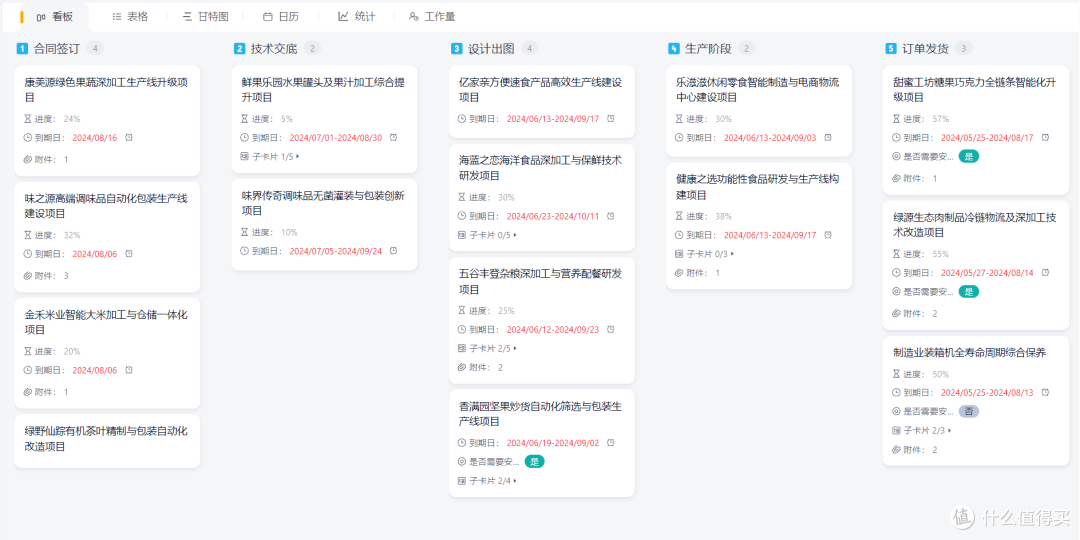This screenshot has width=1080, height=540.
Task: Open the 绿野仙踪有机茶叶 project card
Action: click(107, 439)
